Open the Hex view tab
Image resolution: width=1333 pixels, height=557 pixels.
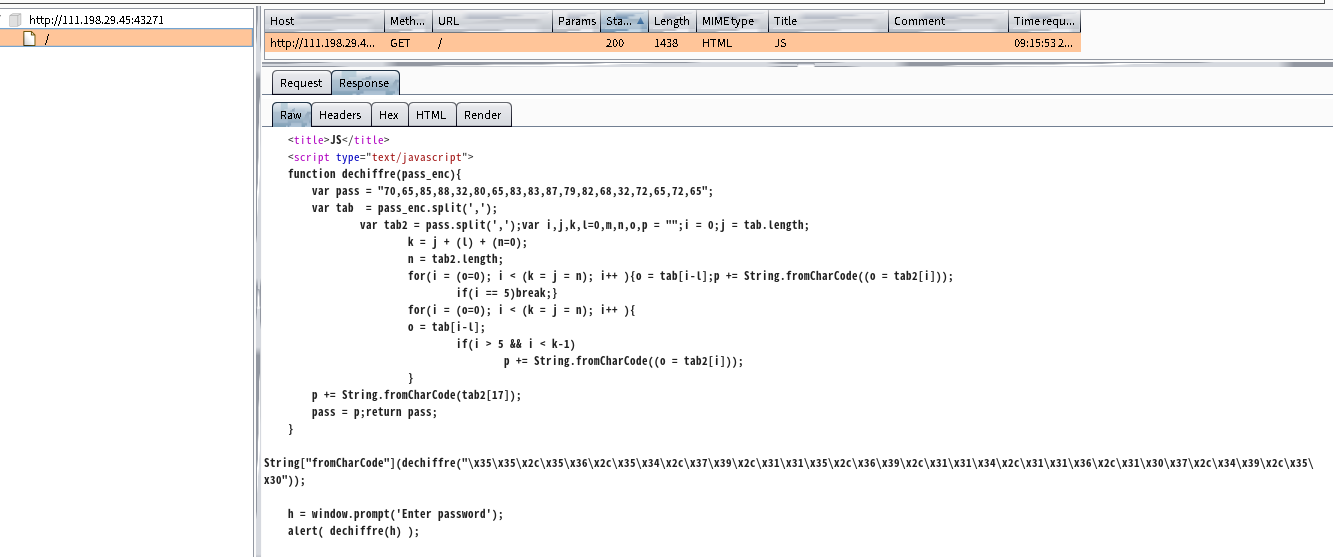(388, 115)
